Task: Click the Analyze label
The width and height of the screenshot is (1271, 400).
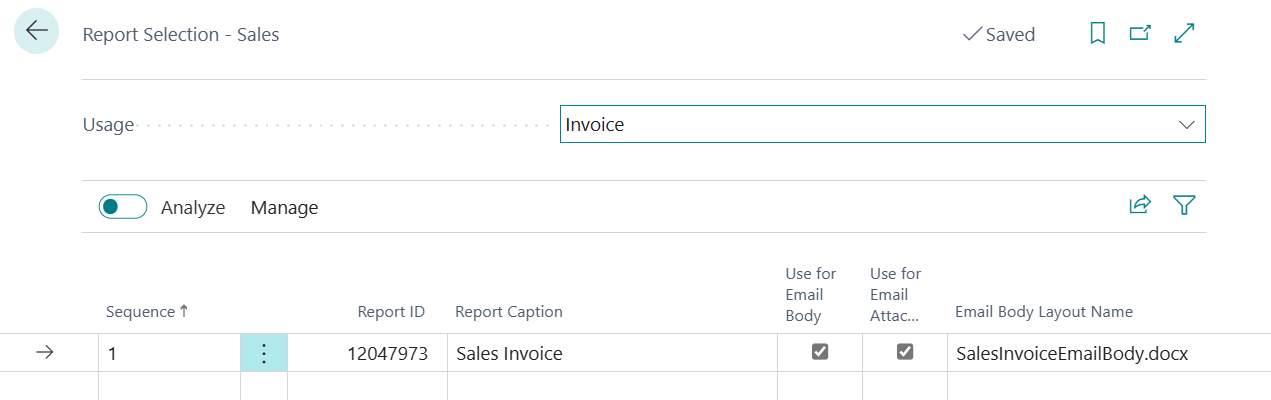Action: click(x=193, y=208)
